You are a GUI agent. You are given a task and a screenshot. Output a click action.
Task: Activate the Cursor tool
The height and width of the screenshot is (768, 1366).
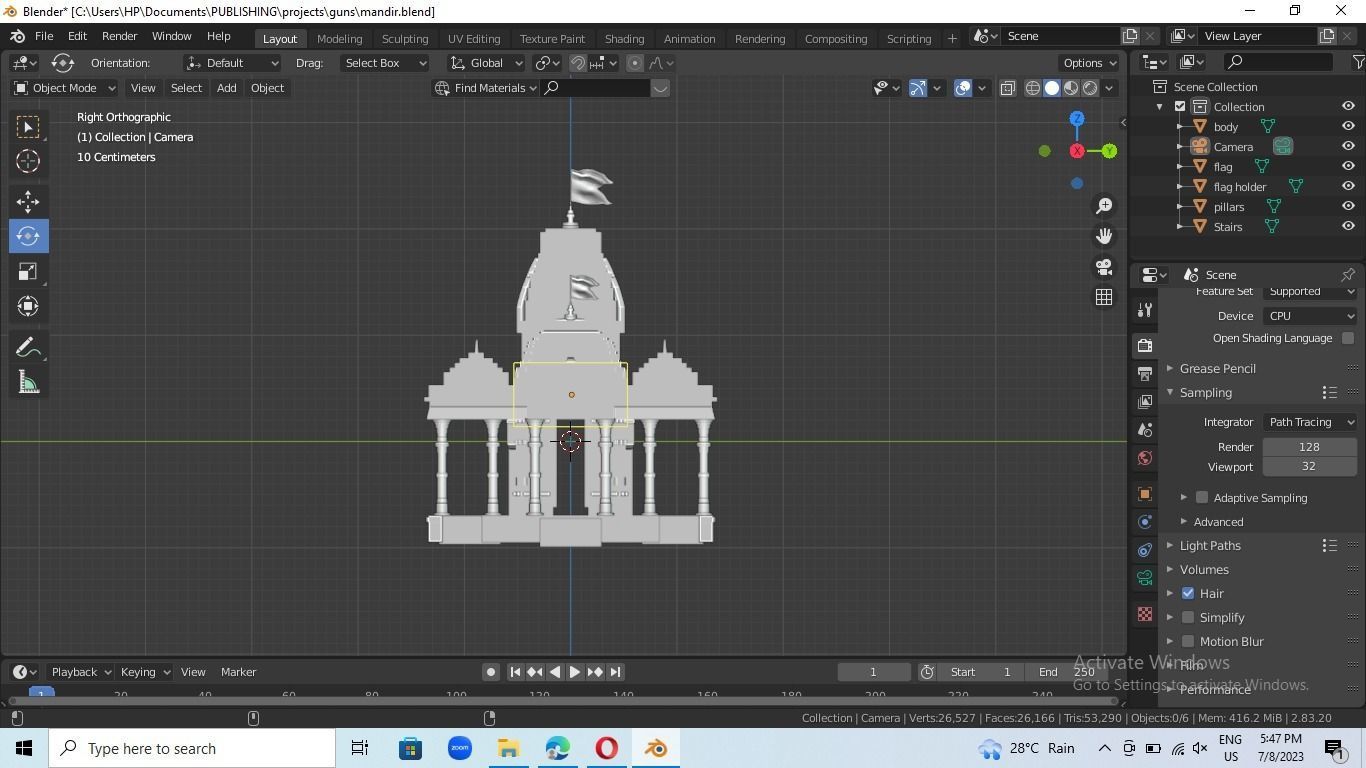click(28, 161)
